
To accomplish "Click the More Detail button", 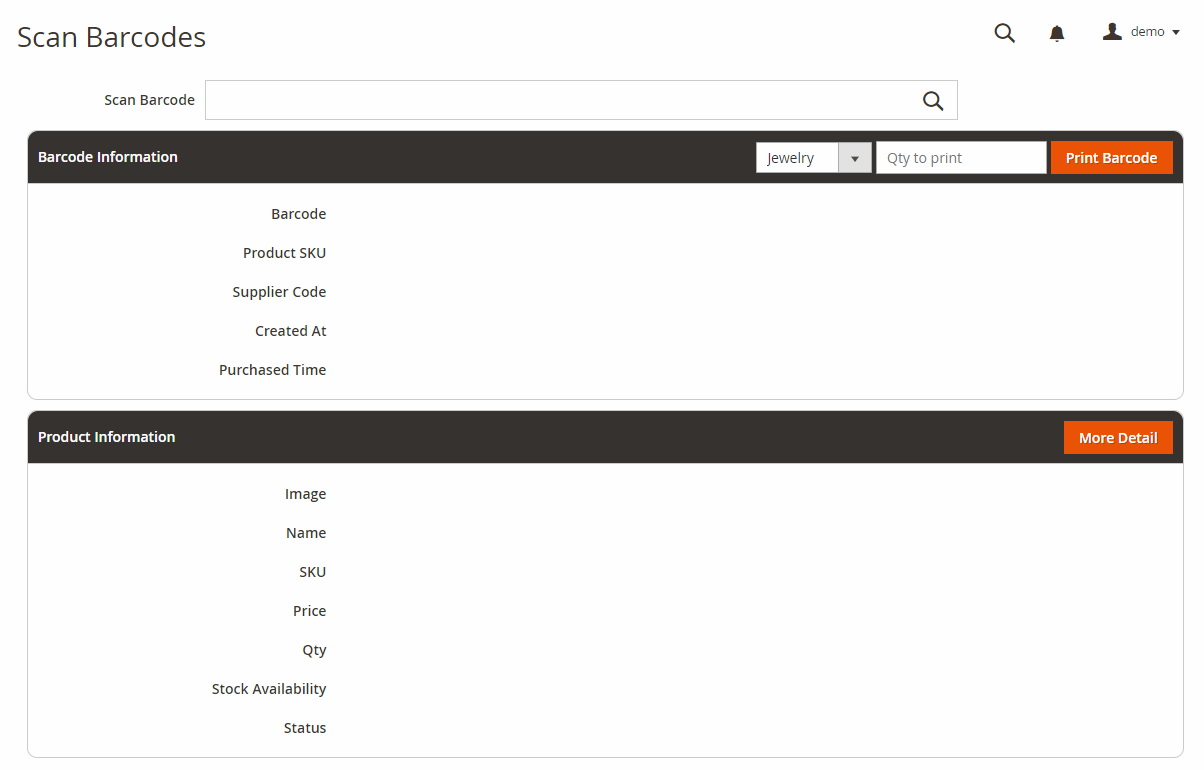I will click(1118, 437).
